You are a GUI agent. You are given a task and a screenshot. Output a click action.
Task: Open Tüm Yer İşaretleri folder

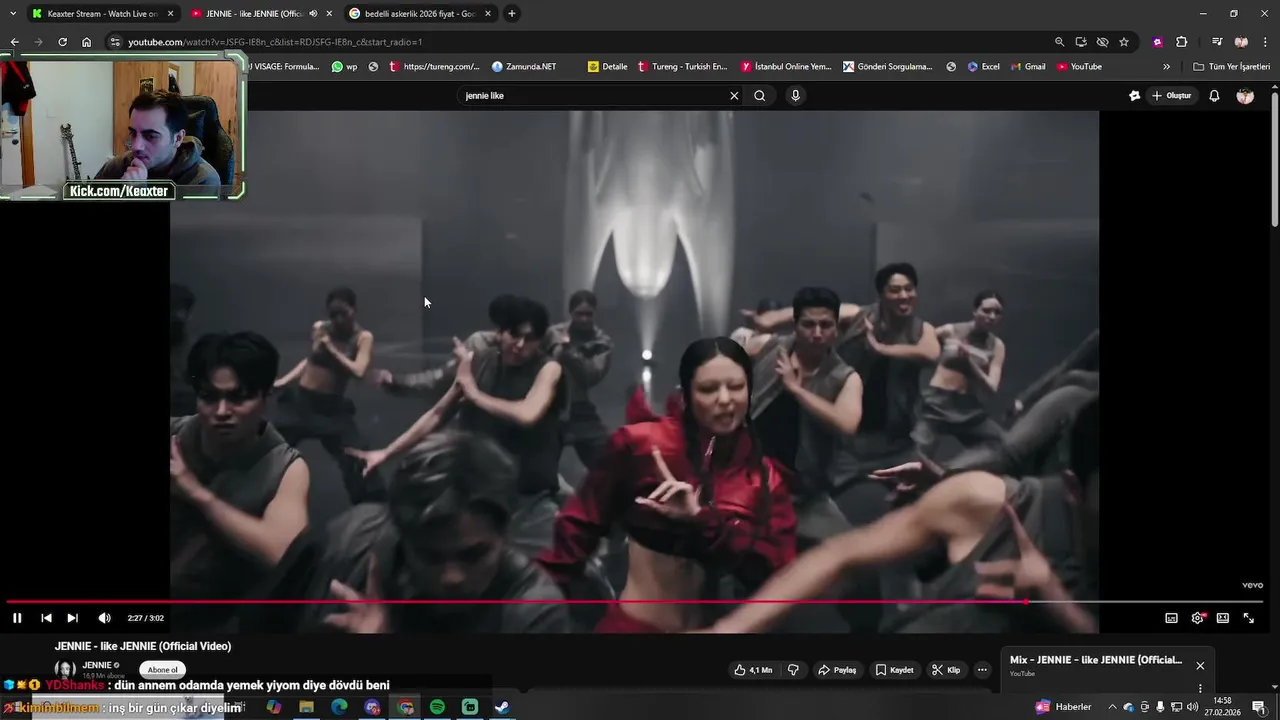point(1231,67)
